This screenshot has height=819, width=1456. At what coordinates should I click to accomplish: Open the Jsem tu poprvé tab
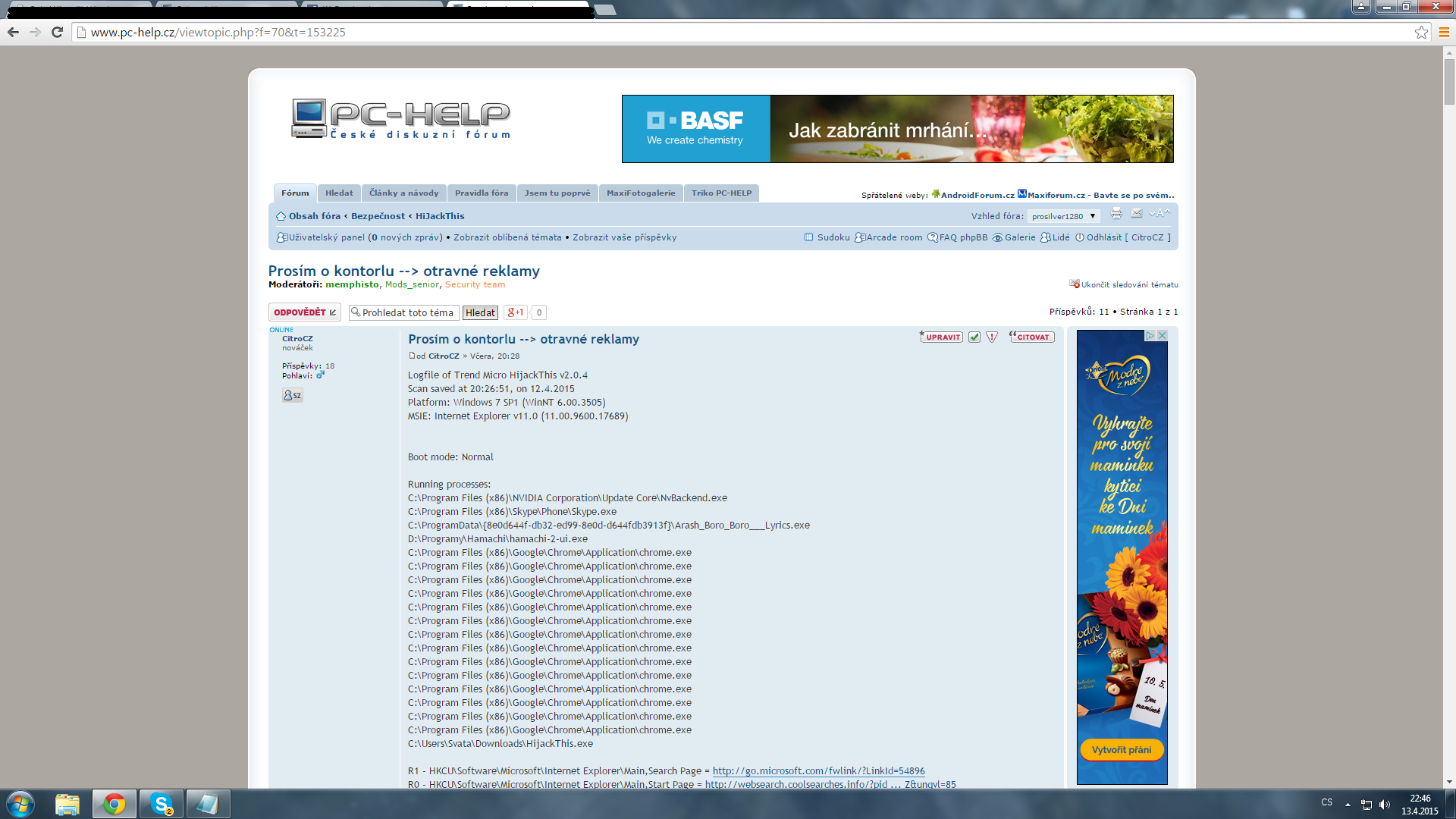pyautogui.click(x=557, y=193)
